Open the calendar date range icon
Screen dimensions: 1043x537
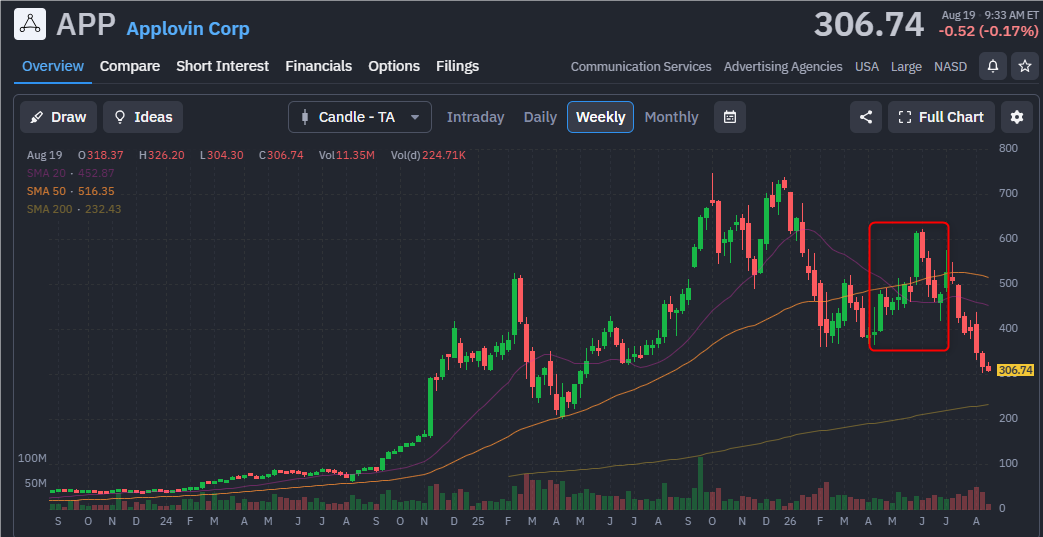point(730,117)
